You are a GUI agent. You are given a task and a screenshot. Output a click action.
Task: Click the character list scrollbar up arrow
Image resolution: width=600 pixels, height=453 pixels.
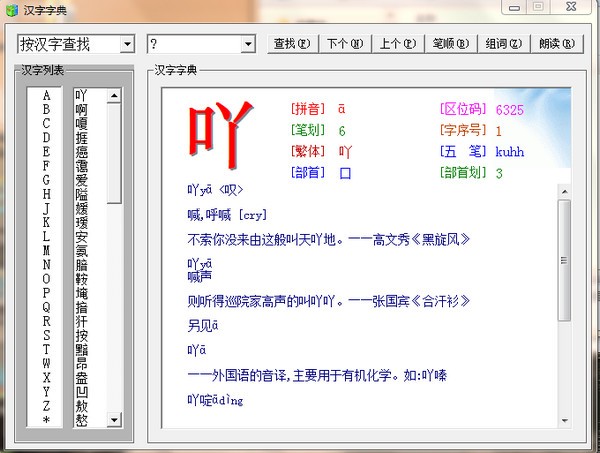[x=114, y=97]
